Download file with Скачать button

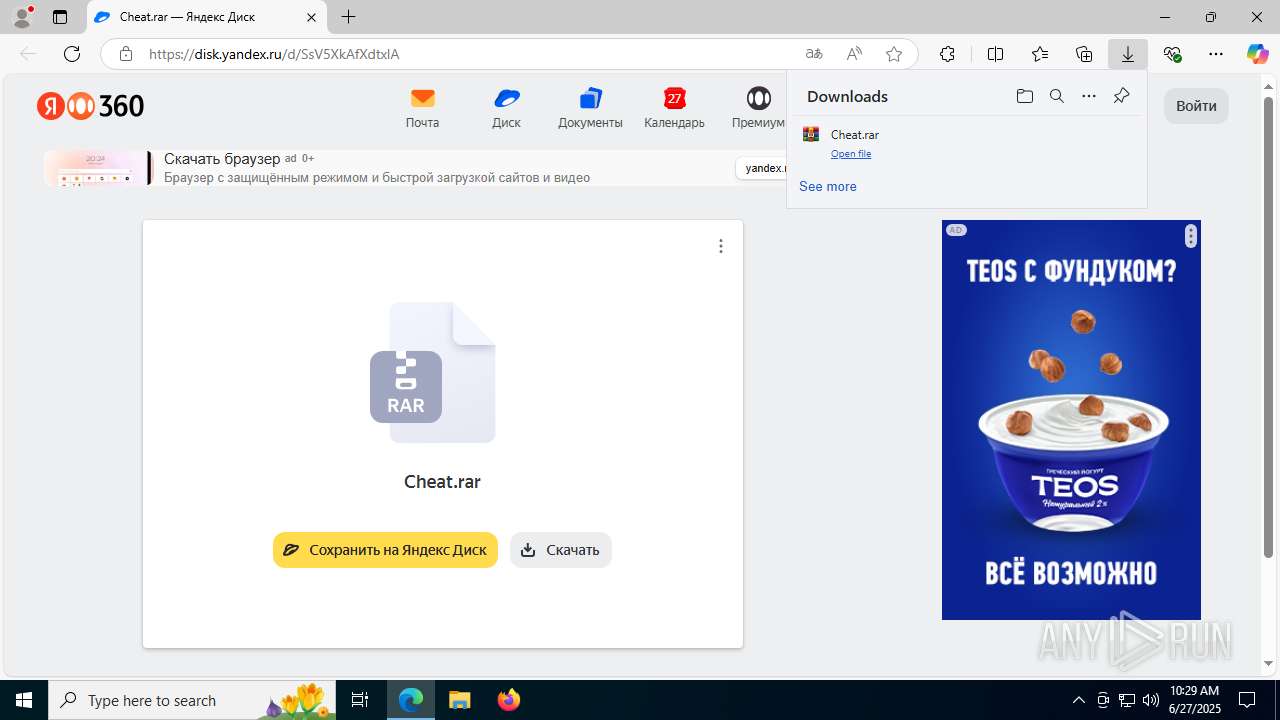[561, 550]
